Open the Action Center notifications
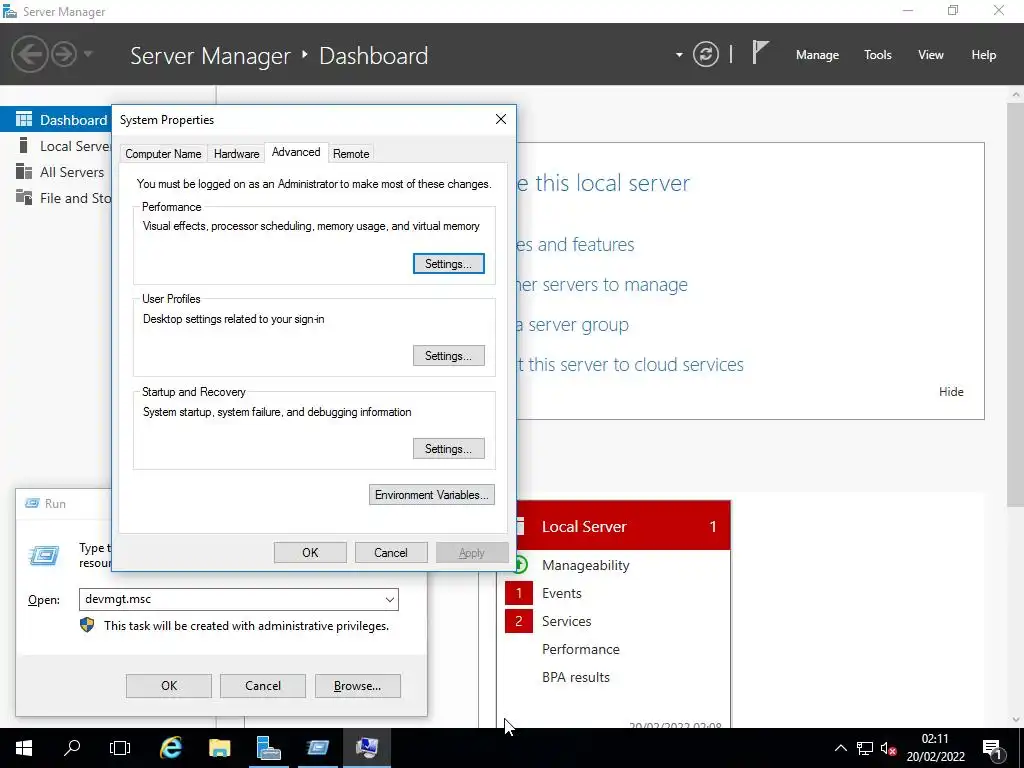The width and height of the screenshot is (1024, 768). (993, 748)
